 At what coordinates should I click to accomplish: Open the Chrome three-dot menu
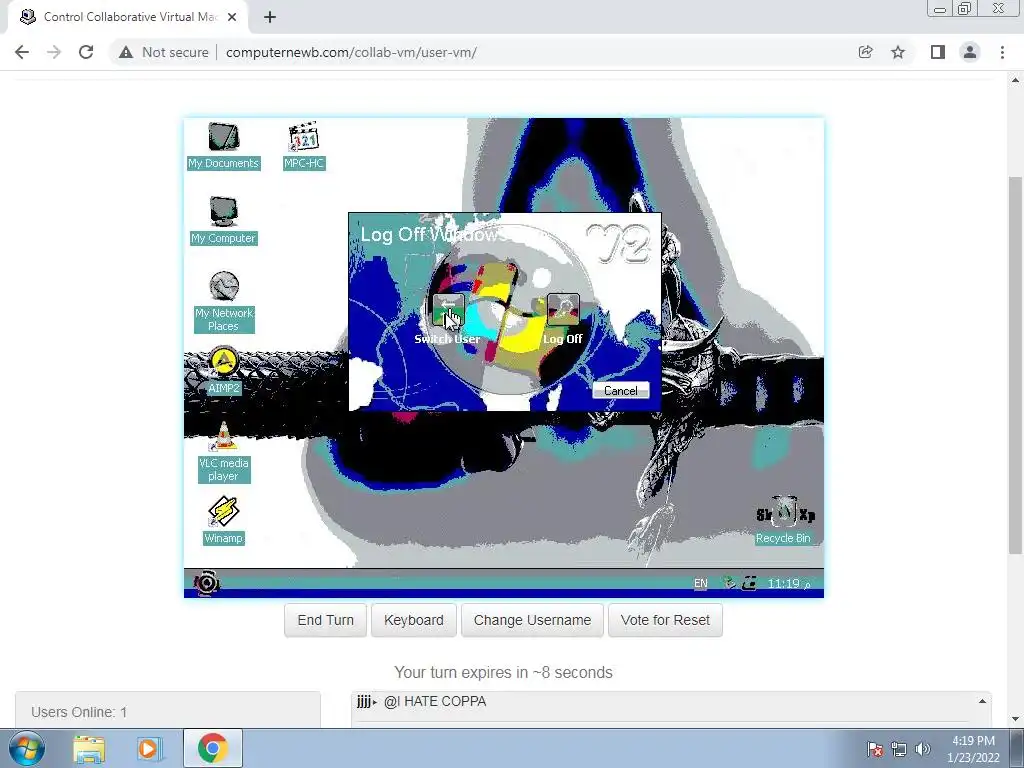click(1002, 52)
